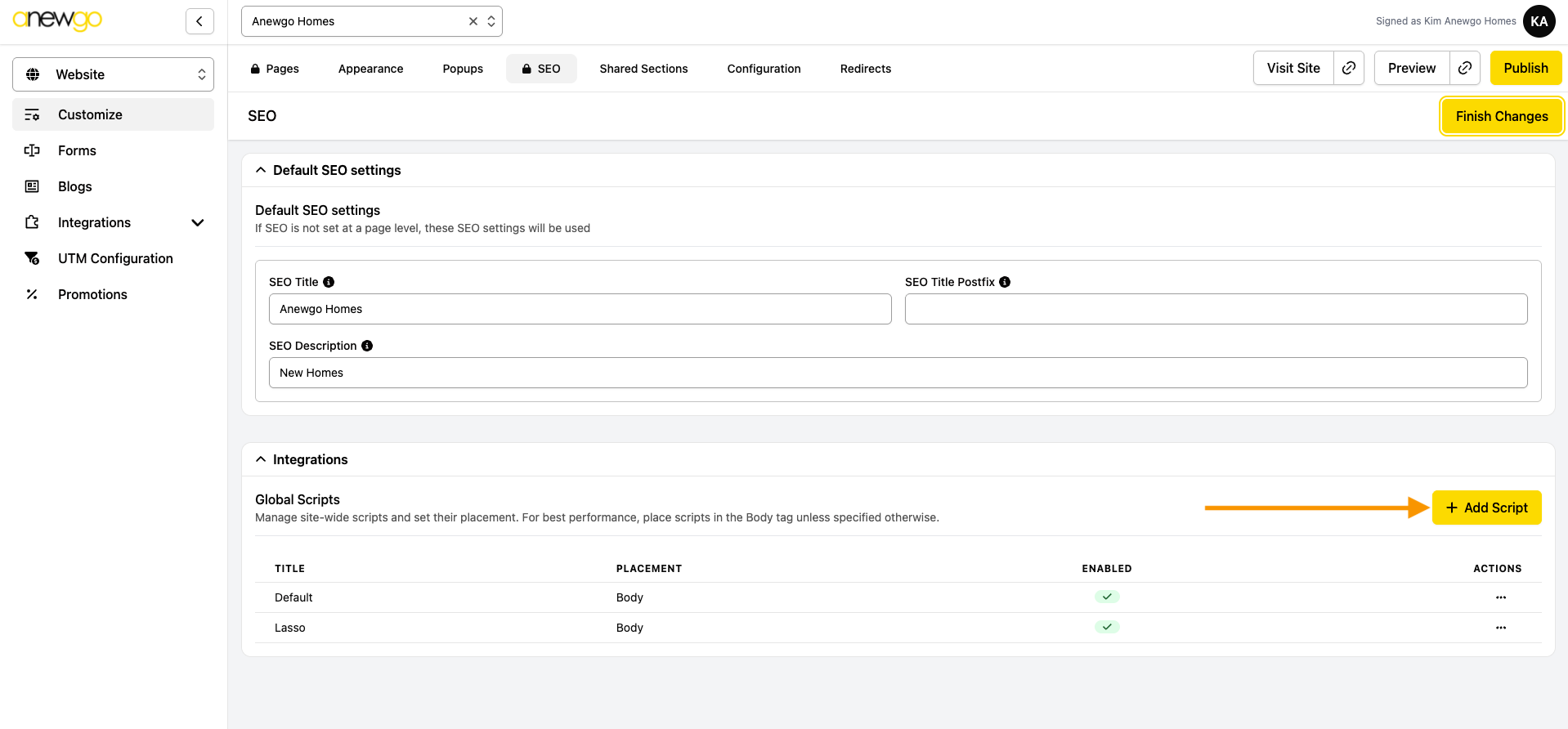Screen dimensions: 1568x729
Task: Toggle enabled status for Lasso script
Action: (x=1107, y=628)
